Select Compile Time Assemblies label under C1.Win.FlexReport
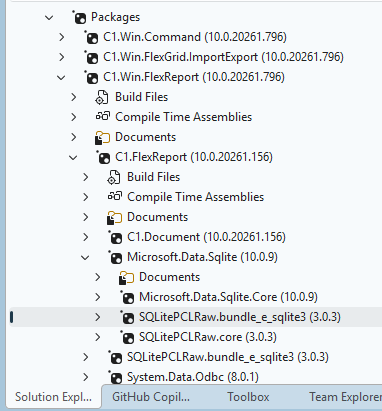382x411 pixels. [x=184, y=117]
